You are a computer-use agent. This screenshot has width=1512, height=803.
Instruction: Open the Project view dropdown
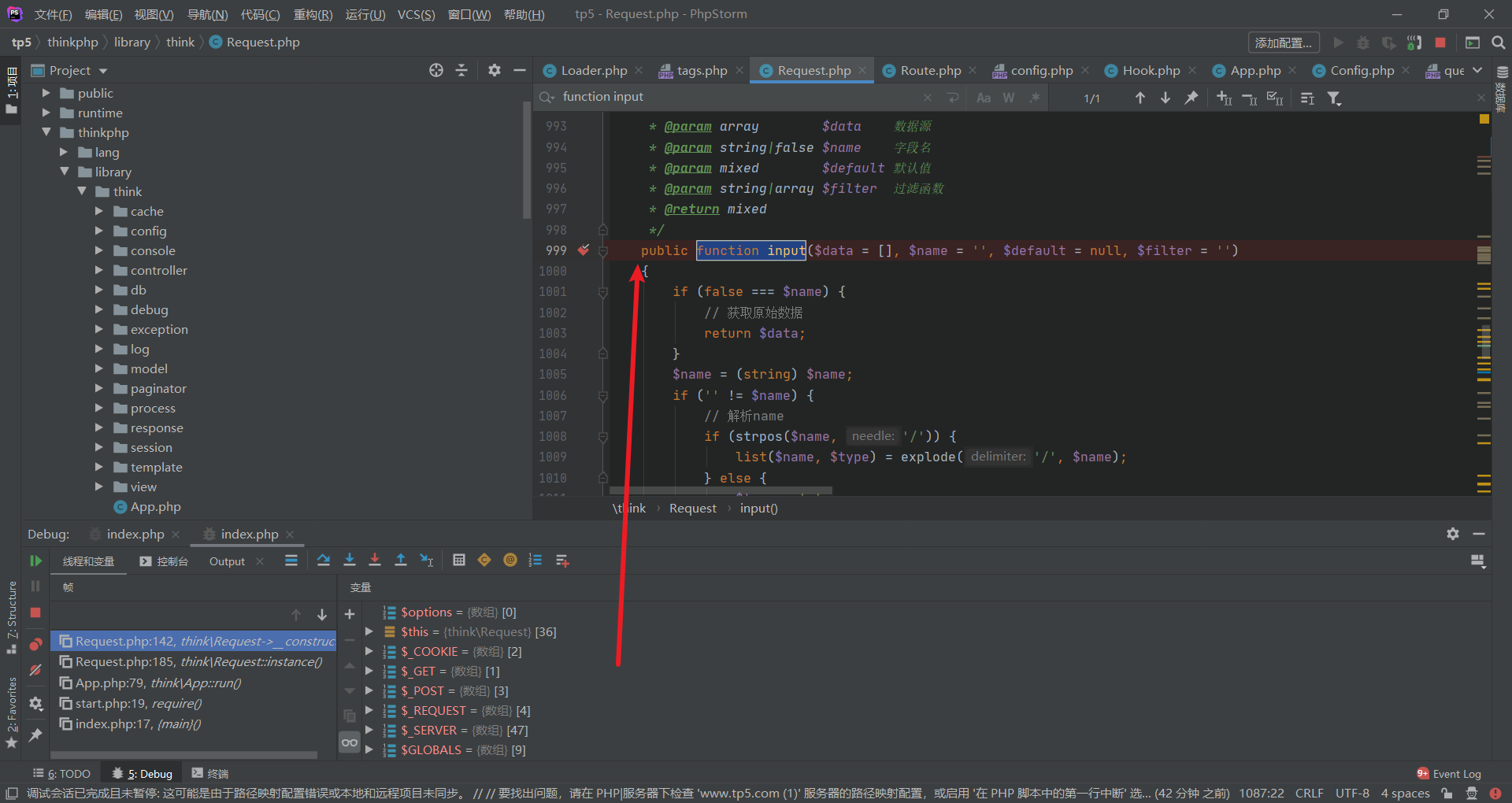pos(103,70)
